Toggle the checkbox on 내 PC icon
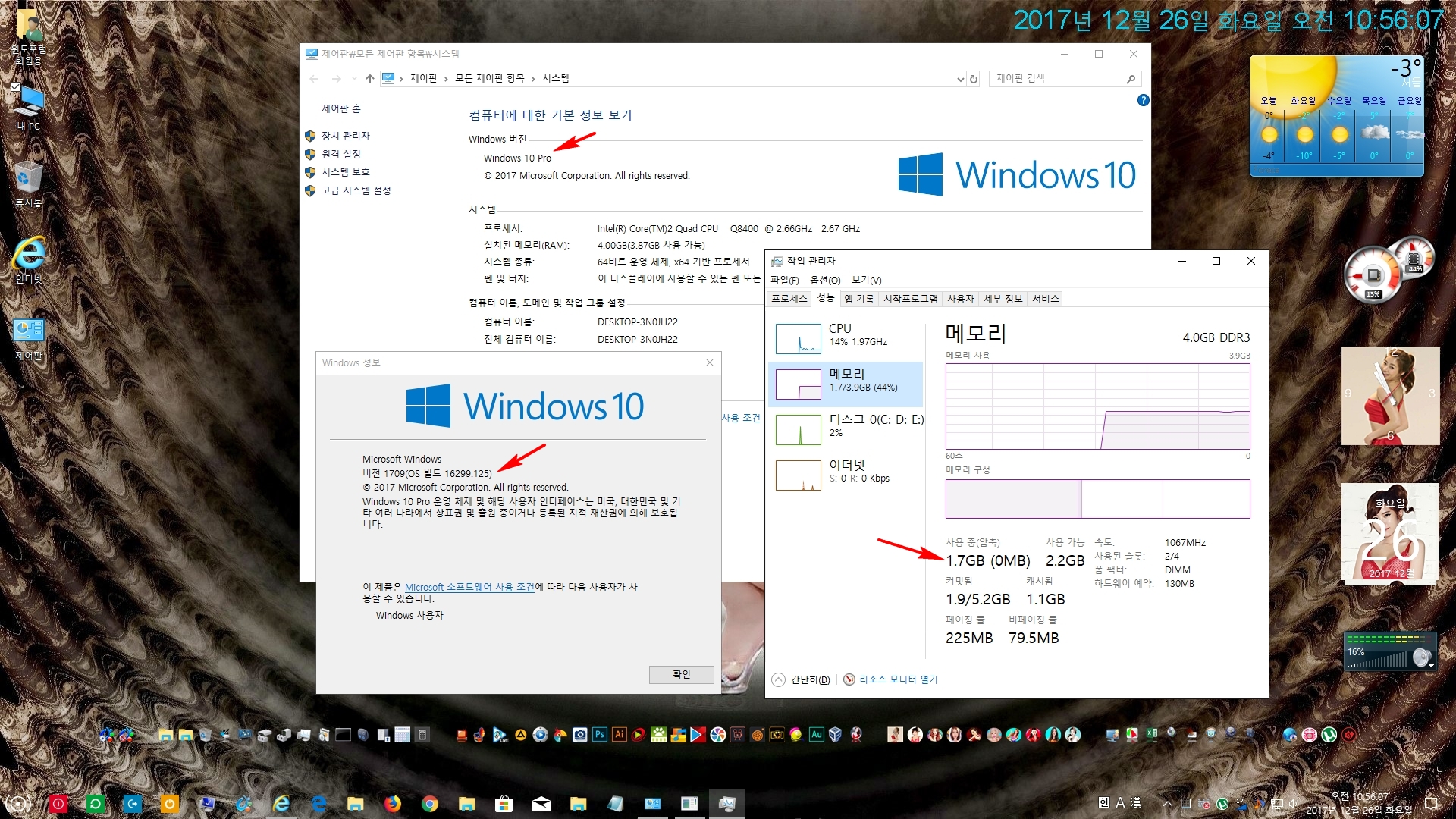This screenshot has width=1456, height=819. click(15, 86)
